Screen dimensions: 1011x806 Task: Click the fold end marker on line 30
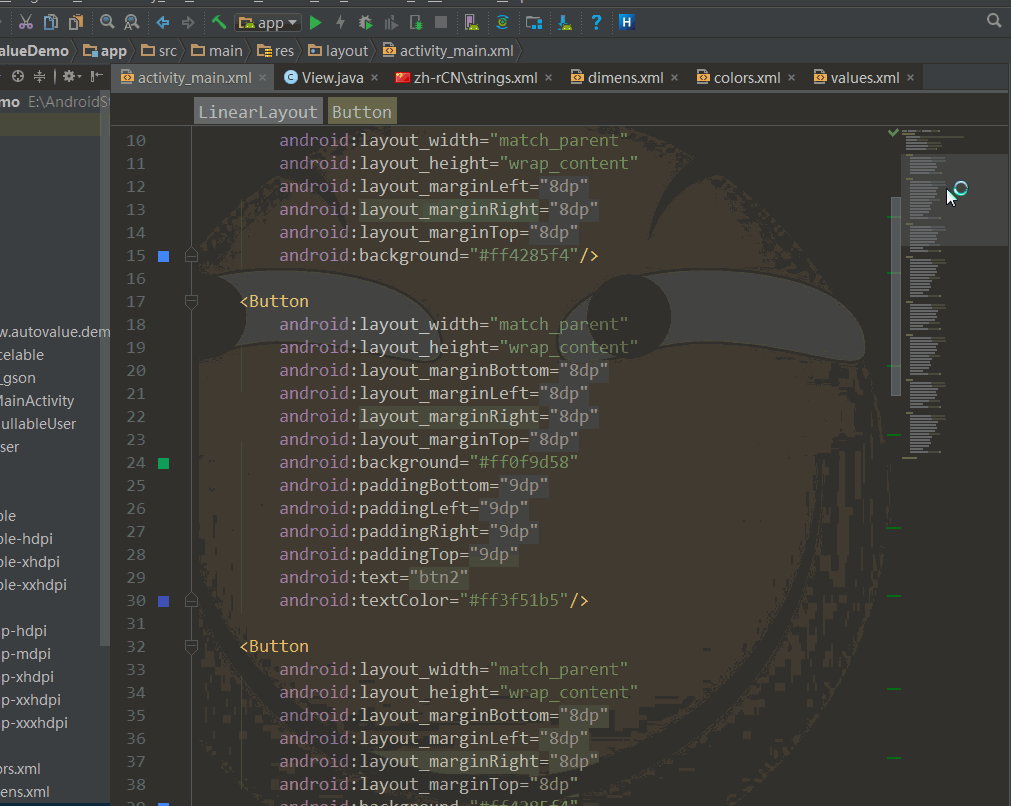[x=191, y=601]
